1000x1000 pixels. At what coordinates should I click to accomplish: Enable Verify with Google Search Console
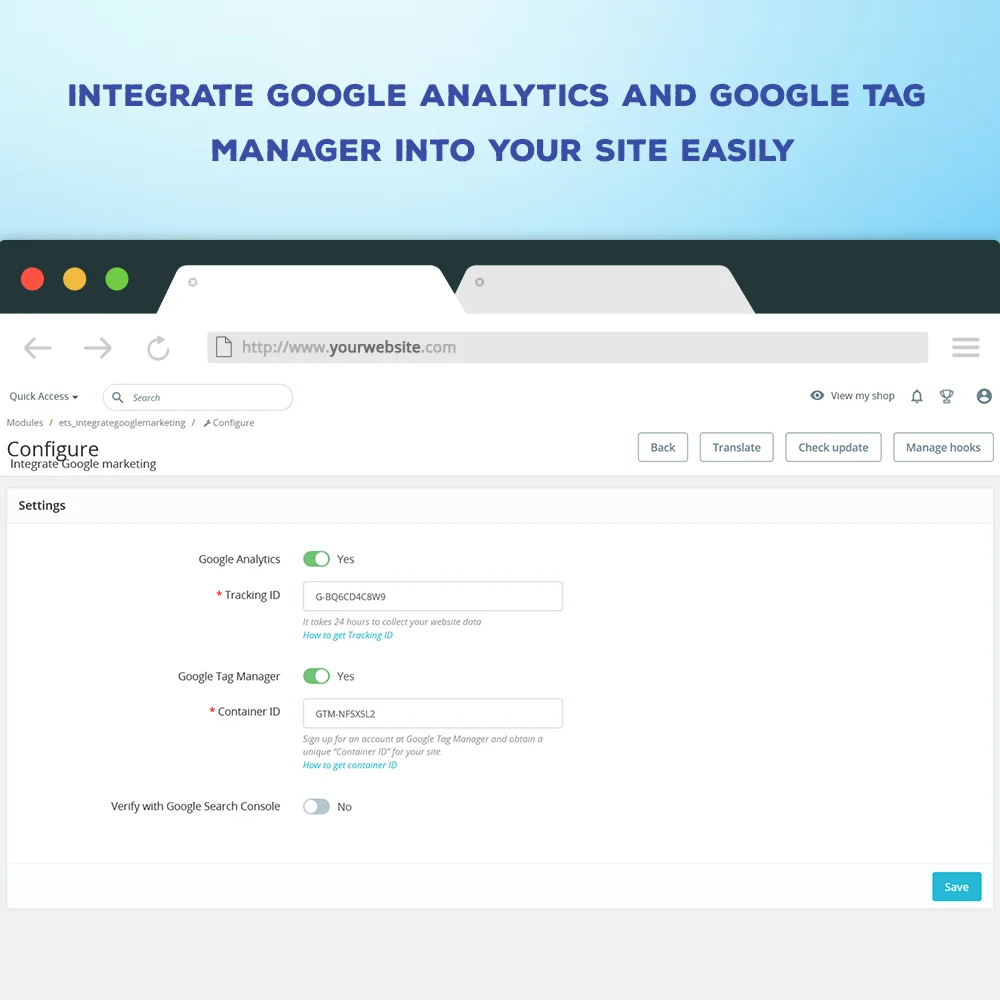[316, 806]
